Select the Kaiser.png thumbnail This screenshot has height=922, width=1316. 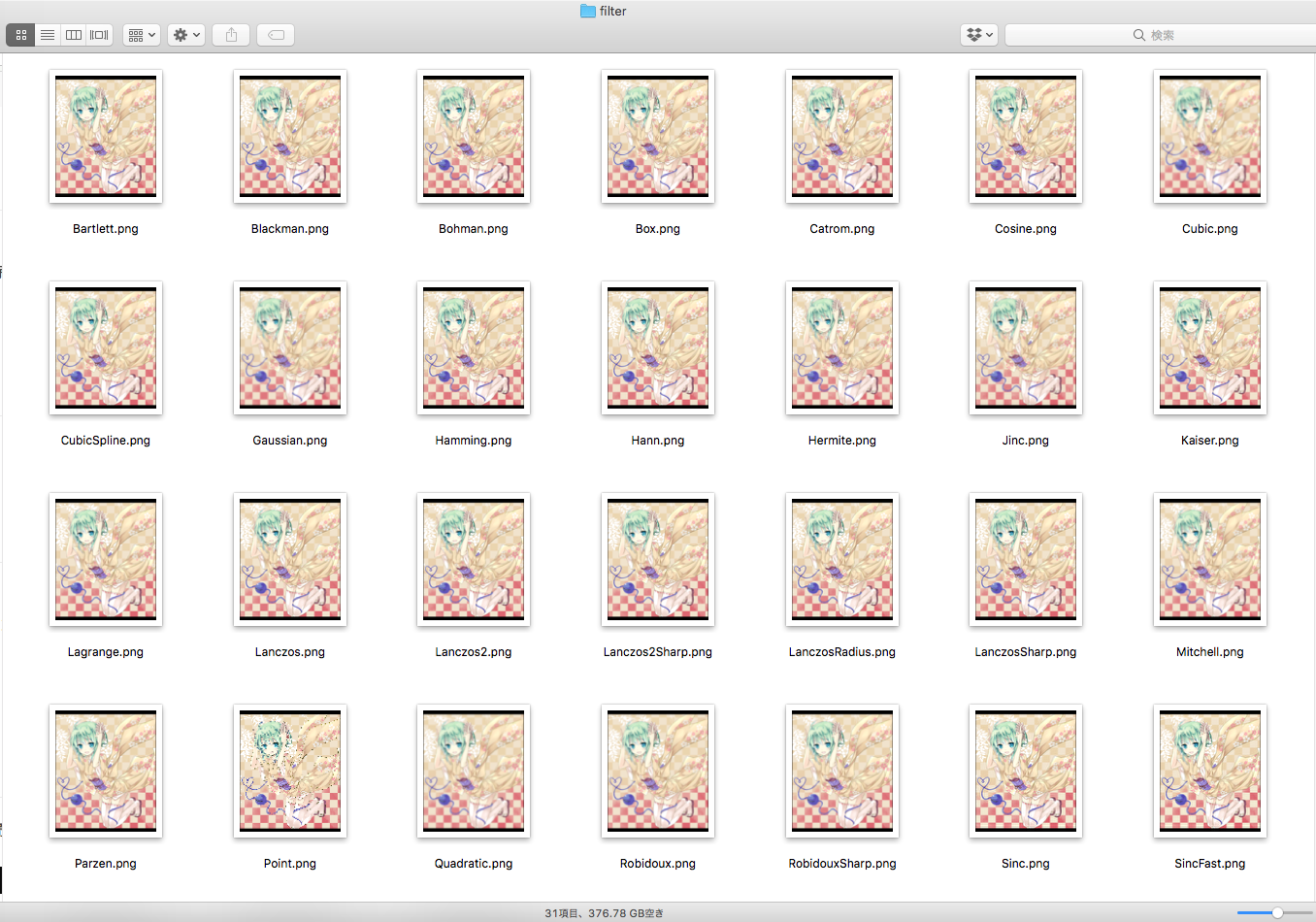(1210, 347)
